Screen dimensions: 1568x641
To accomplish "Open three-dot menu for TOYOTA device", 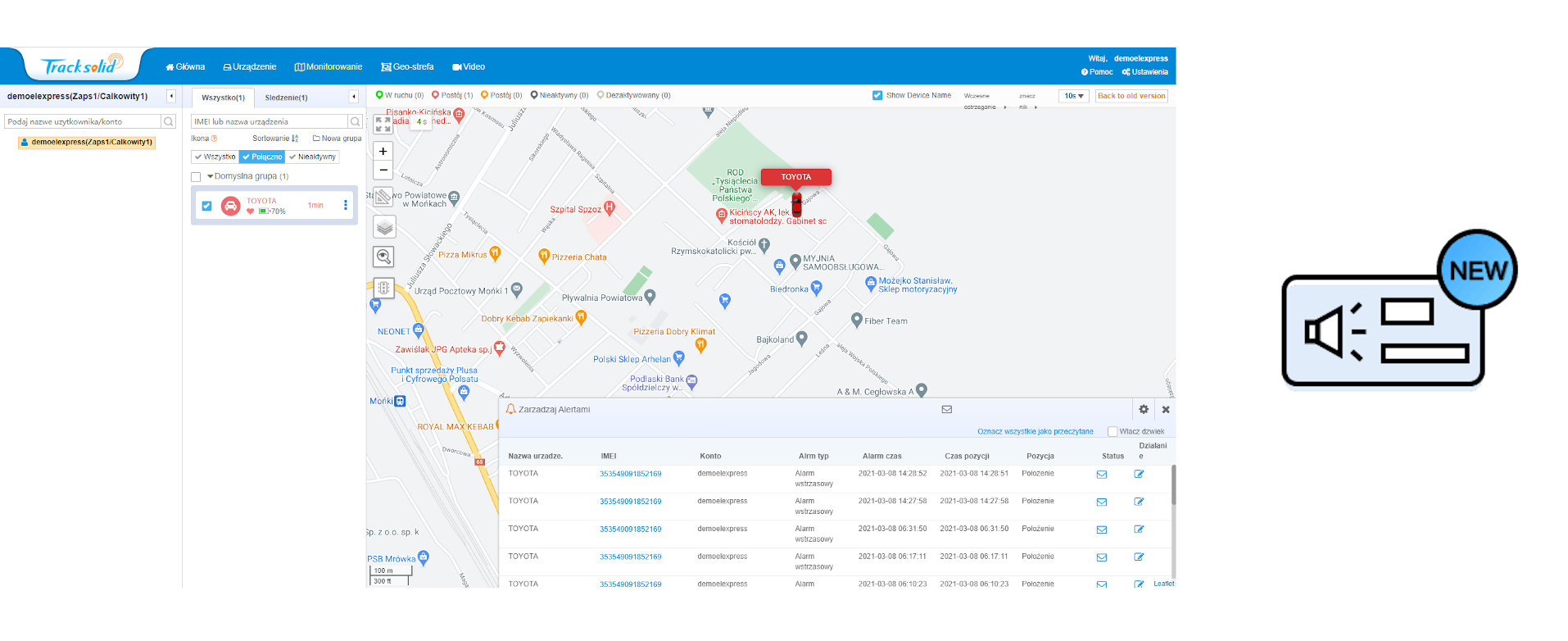I will point(346,206).
